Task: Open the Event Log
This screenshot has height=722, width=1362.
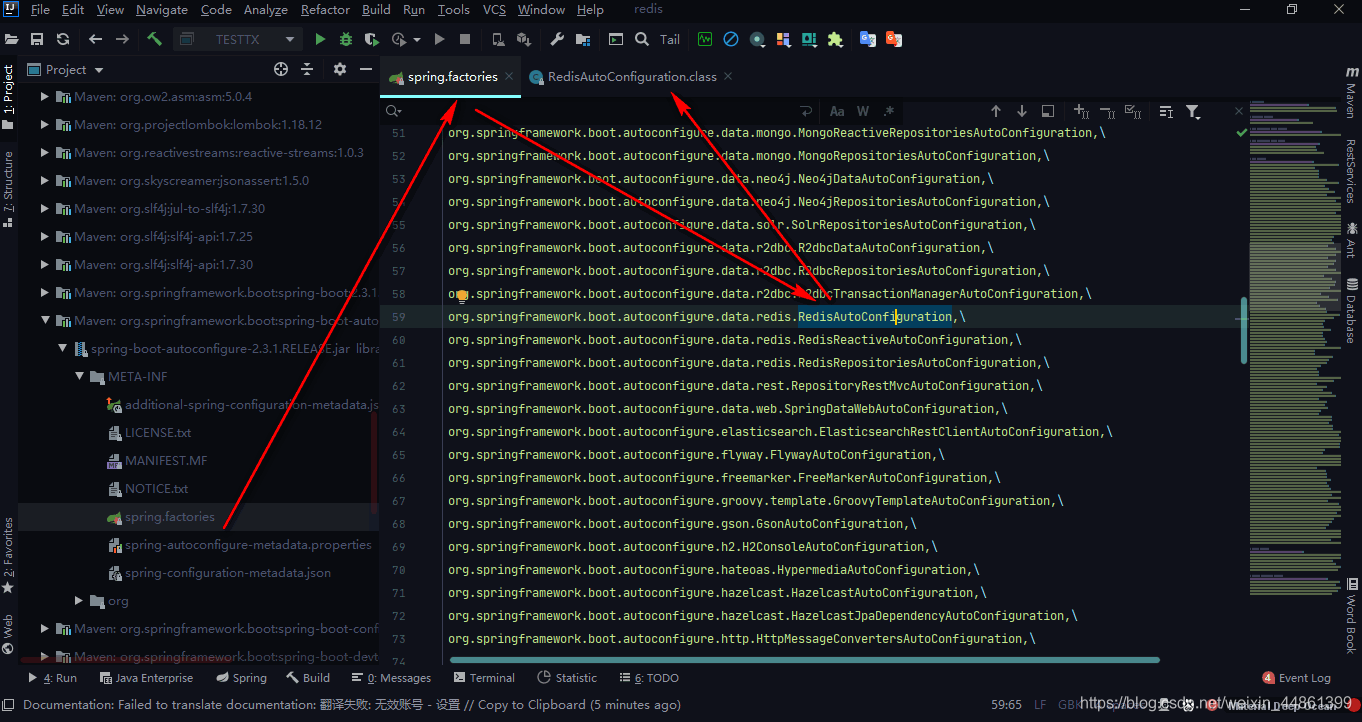Action: [1296, 677]
